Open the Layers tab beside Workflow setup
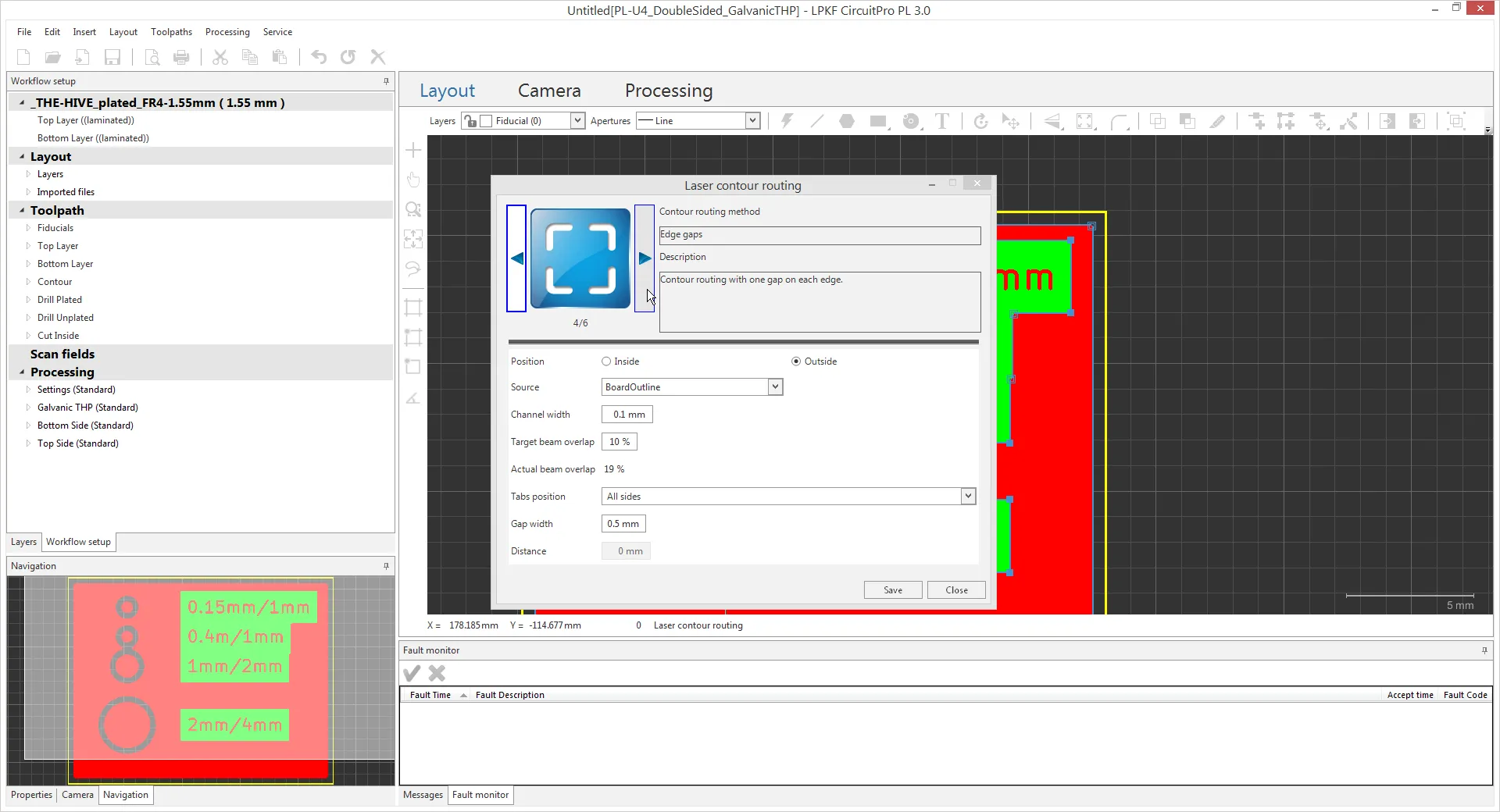The image size is (1500, 812). (23, 542)
